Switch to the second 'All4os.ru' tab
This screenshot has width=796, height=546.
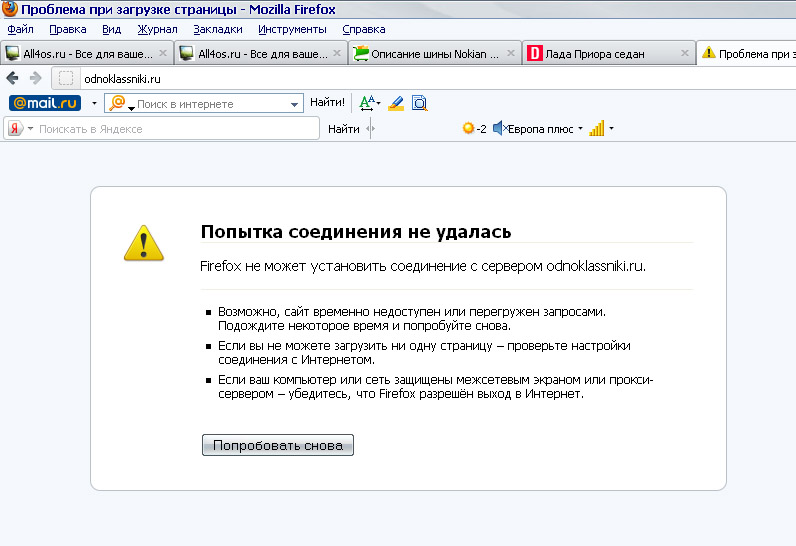tap(260, 53)
